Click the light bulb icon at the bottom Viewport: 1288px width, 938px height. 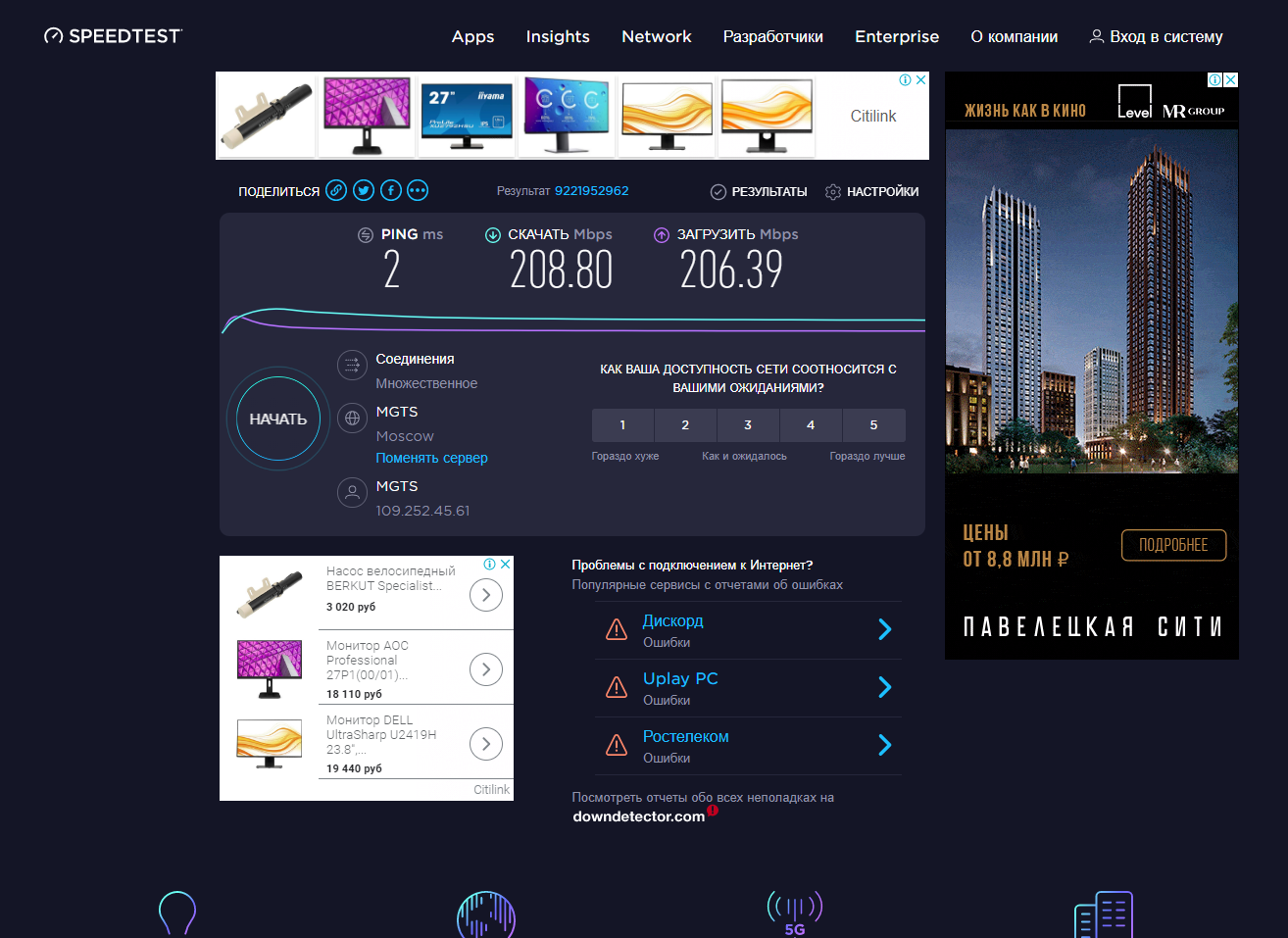point(177,913)
